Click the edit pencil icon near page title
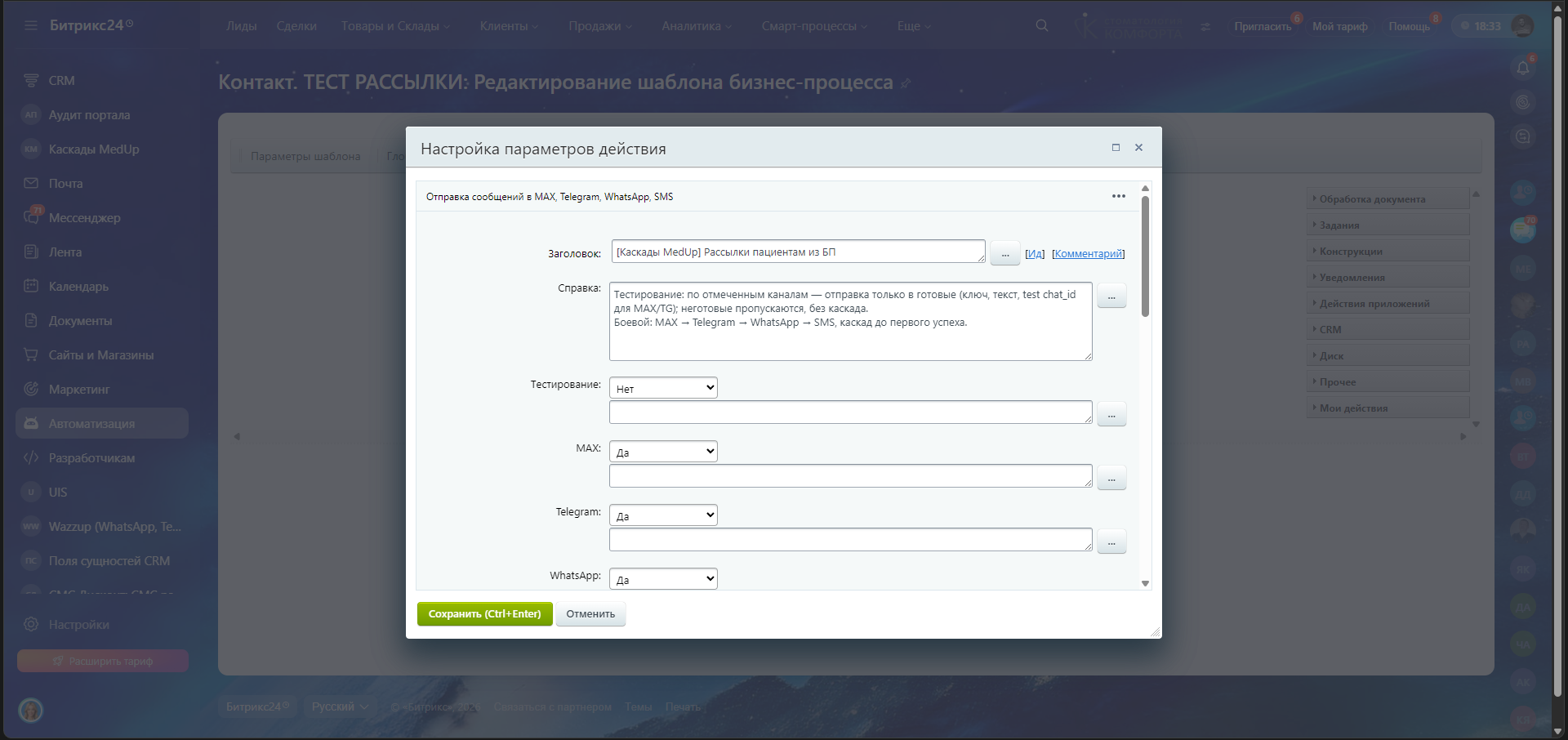1568x740 pixels. [906, 83]
